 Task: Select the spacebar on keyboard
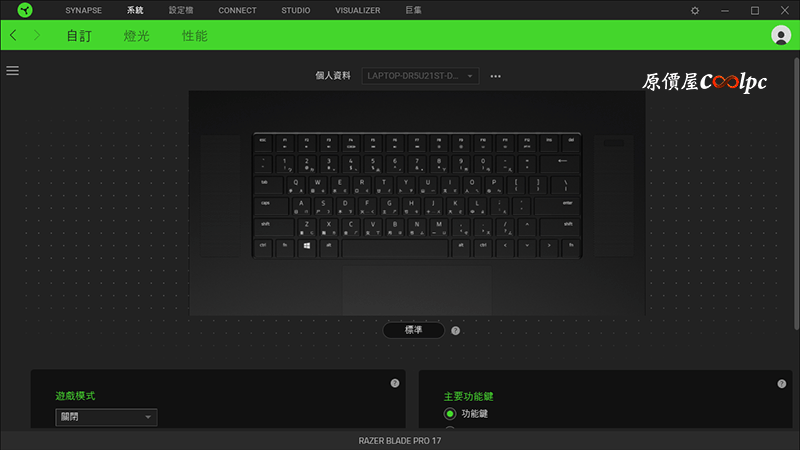[x=395, y=247]
